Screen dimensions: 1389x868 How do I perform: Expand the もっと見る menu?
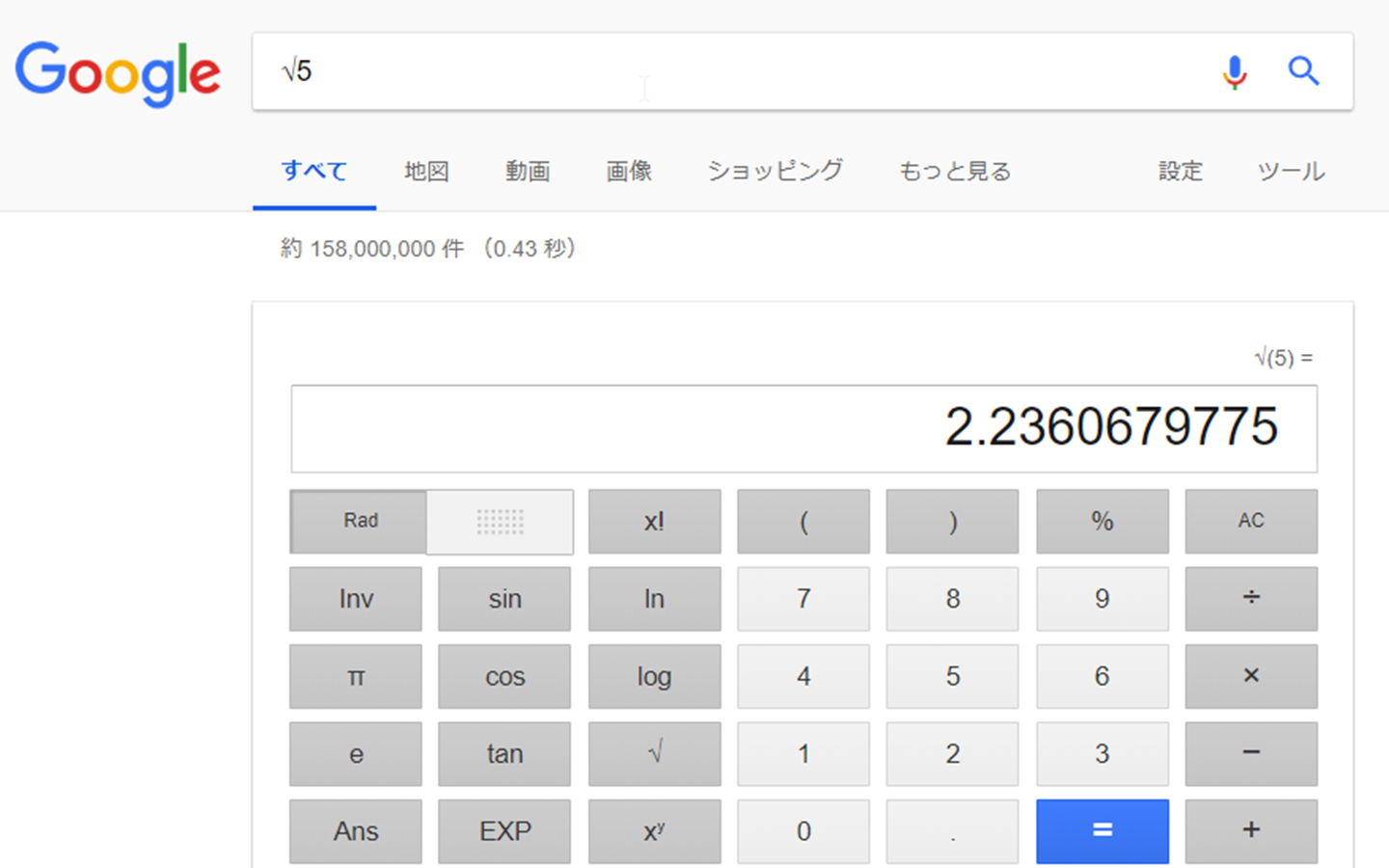tap(954, 172)
